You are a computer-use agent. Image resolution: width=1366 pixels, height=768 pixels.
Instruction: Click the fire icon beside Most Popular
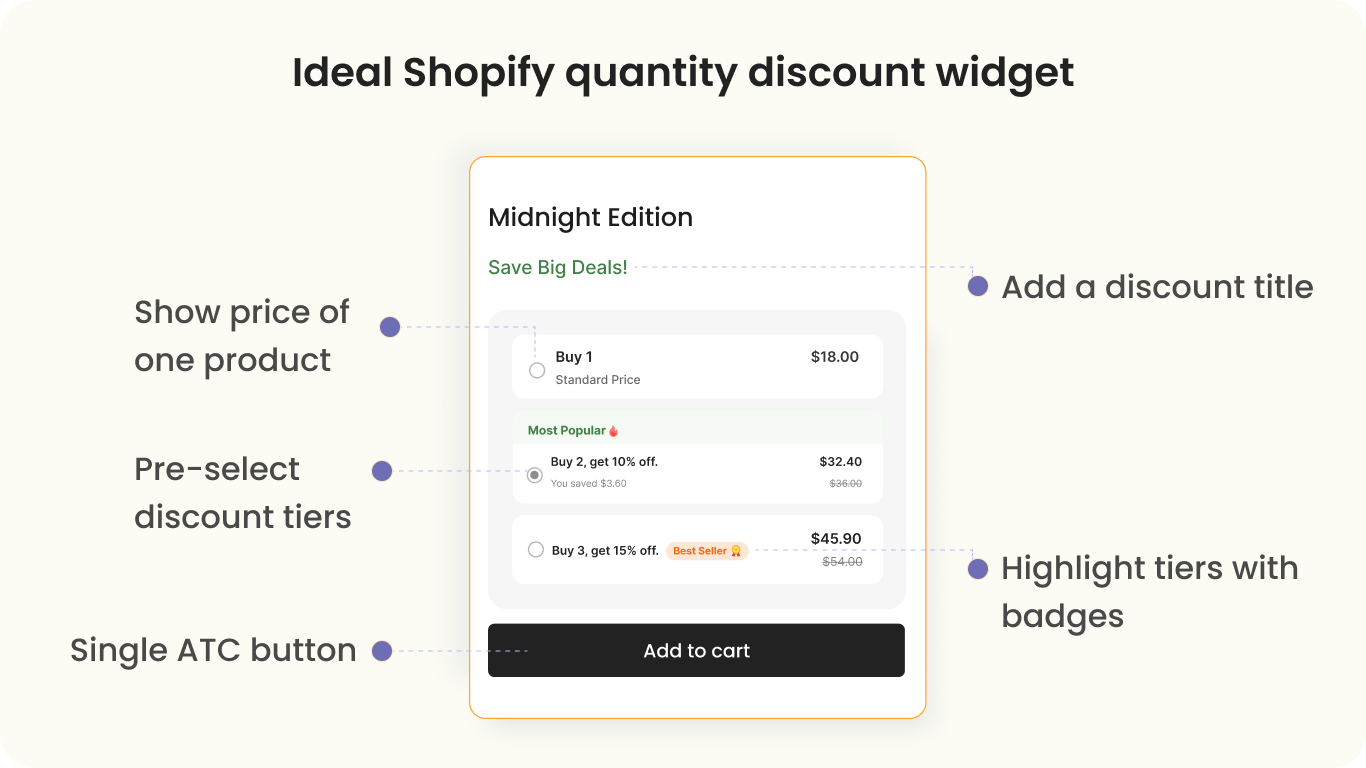[x=614, y=431]
